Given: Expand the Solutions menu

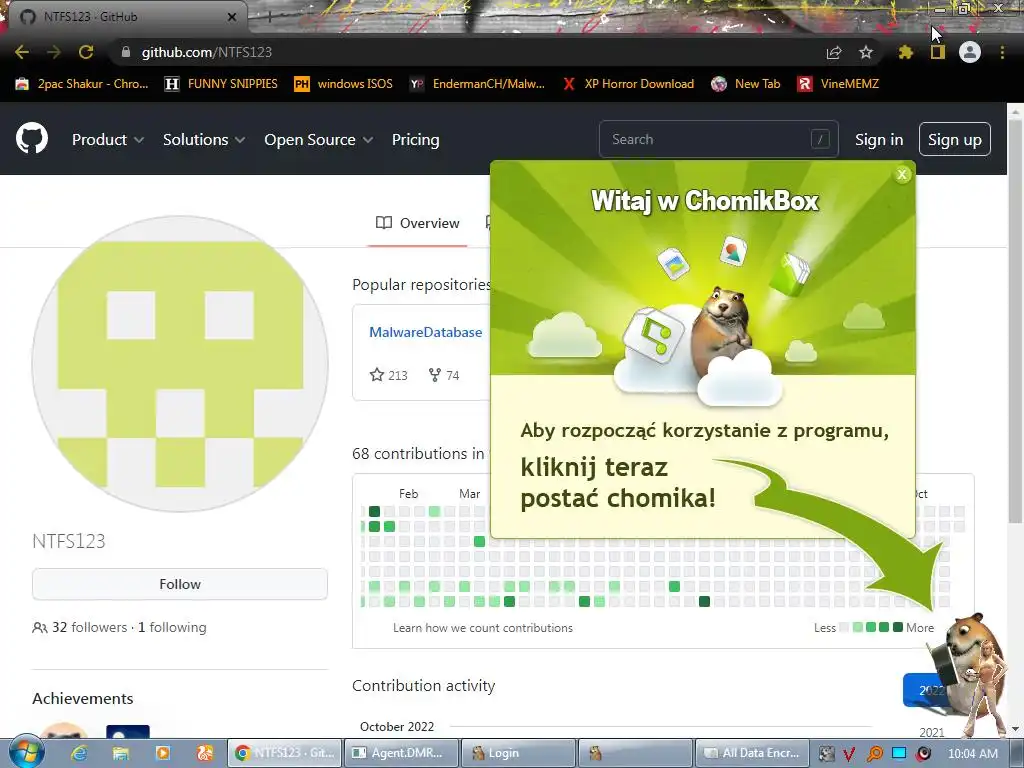Looking at the screenshot, I should tap(204, 140).
